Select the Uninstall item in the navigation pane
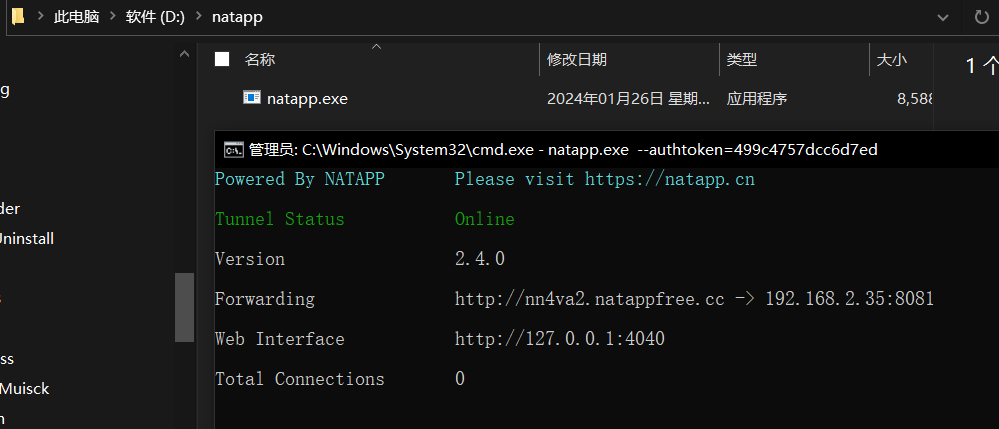The width and height of the screenshot is (999, 429). [26, 239]
